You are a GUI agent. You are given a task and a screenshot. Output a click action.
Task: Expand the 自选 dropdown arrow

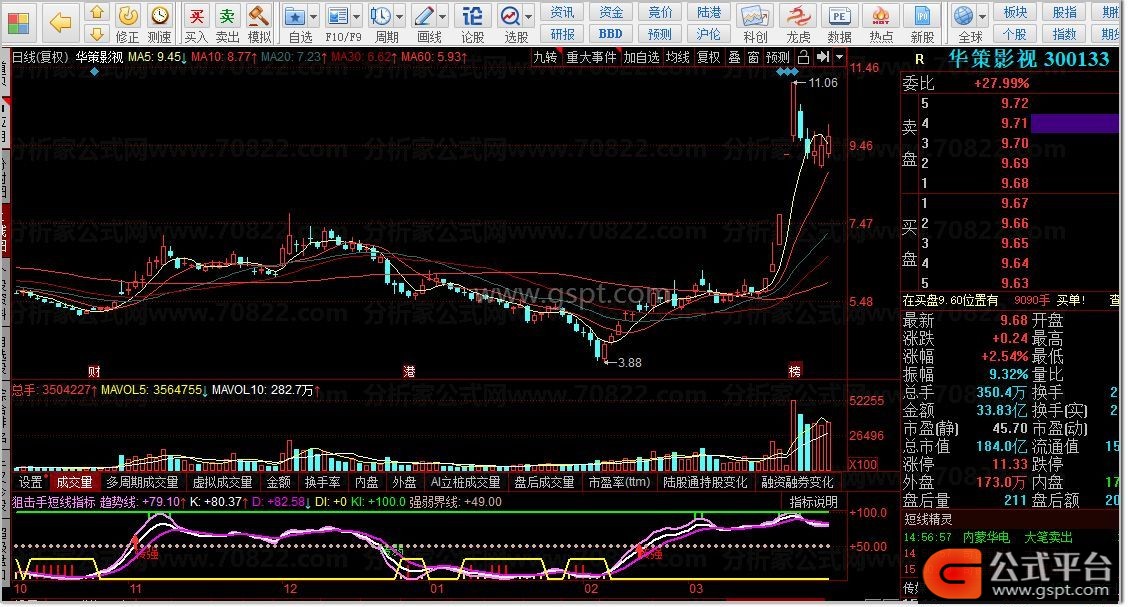314,17
